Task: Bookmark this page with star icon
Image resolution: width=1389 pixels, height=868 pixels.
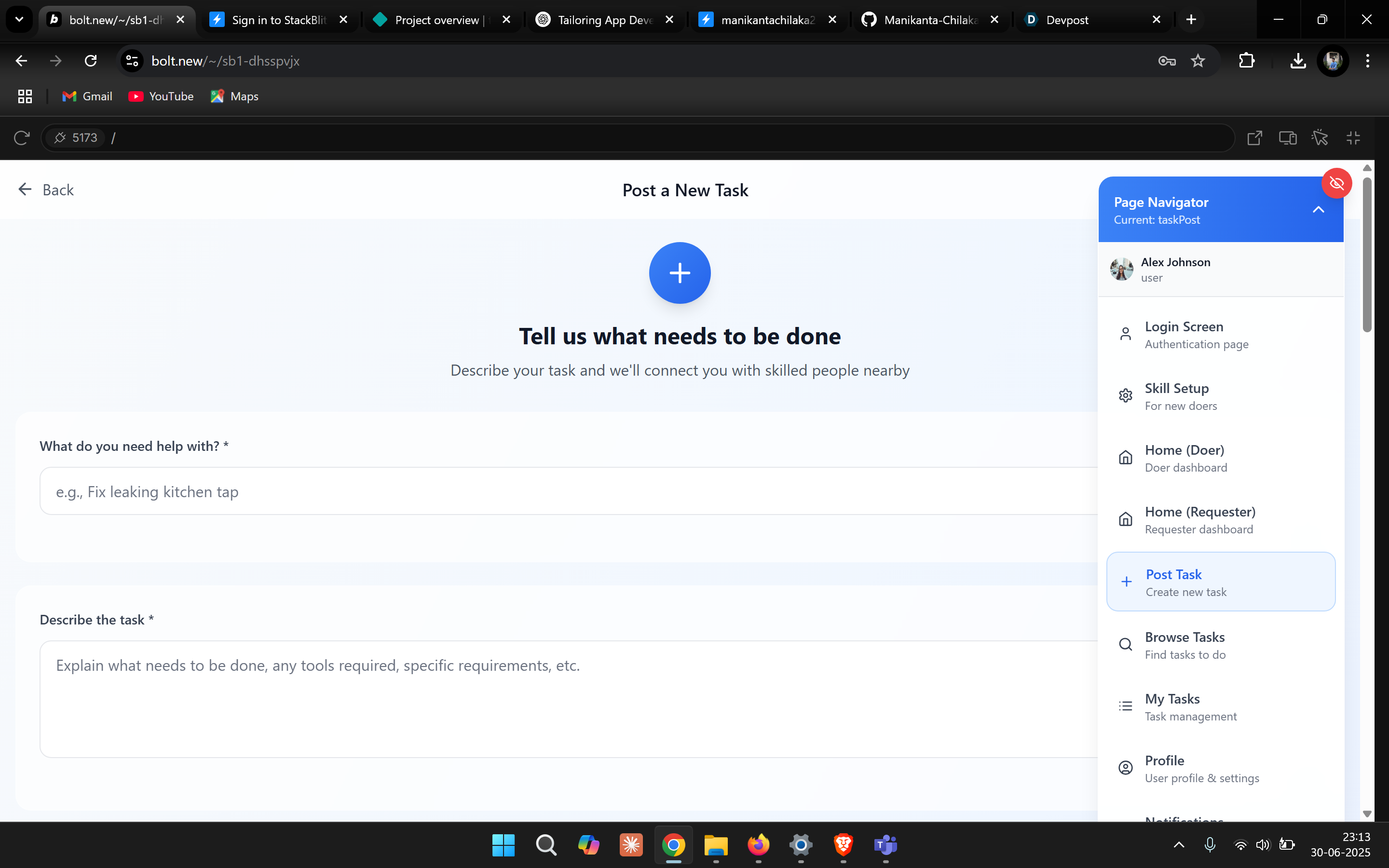Action: tap(1198, 61)
